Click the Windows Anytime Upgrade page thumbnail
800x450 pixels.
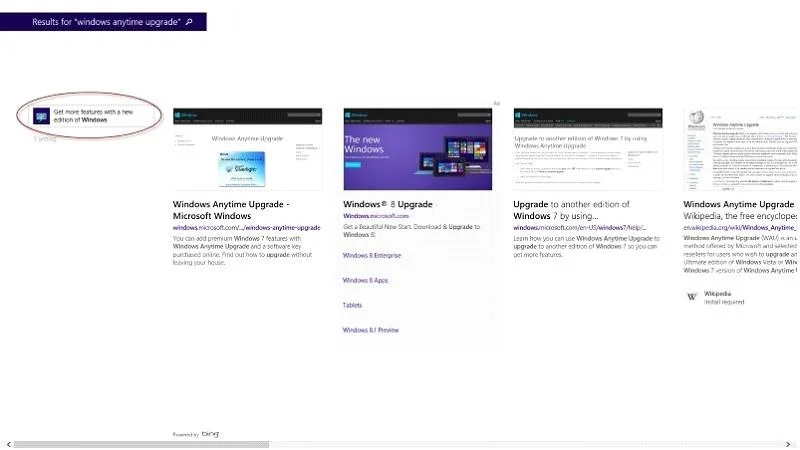247,149
